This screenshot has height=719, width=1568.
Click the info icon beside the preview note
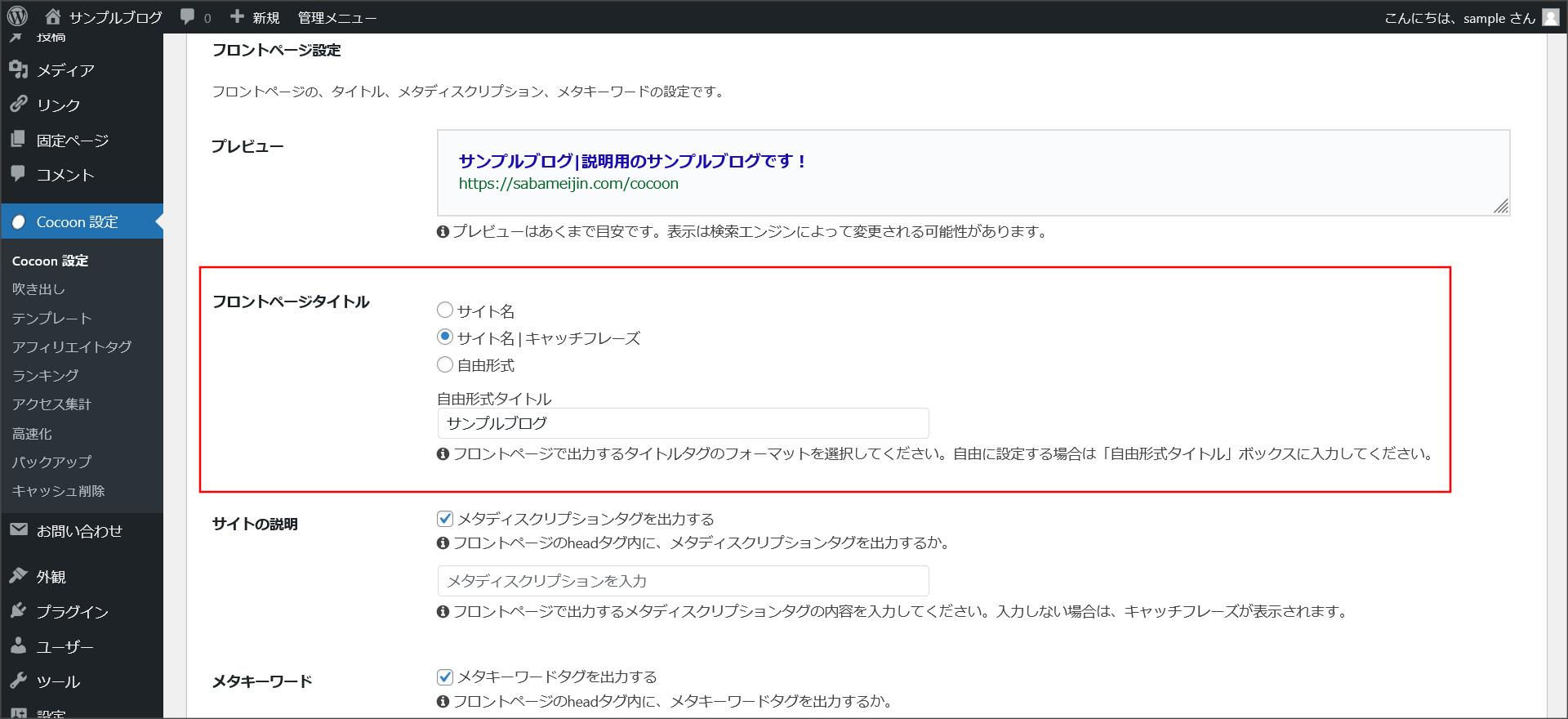click(x=443, y=232)
